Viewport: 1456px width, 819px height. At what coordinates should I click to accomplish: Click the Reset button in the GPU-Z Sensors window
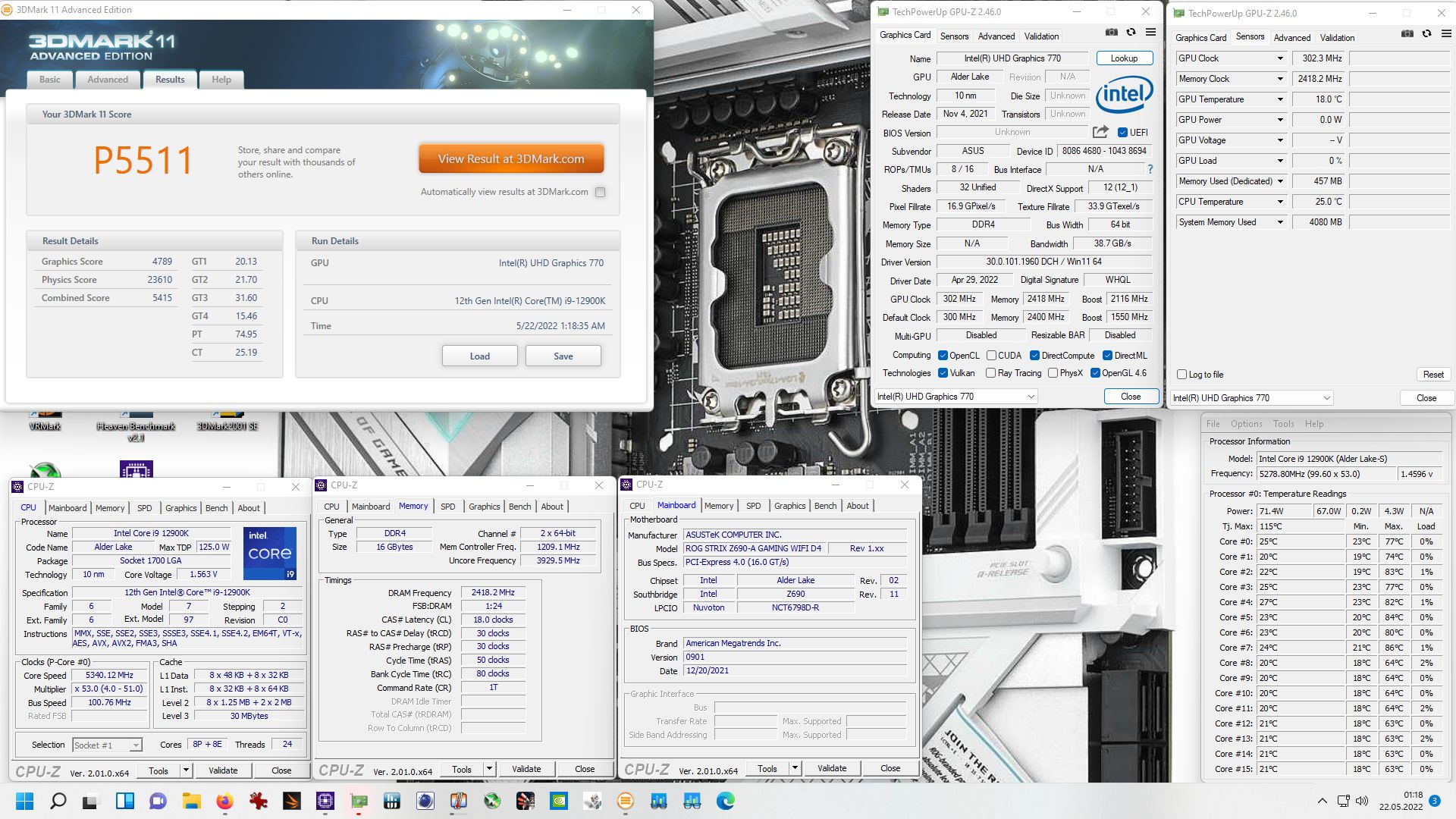[x=1433, y=375]
